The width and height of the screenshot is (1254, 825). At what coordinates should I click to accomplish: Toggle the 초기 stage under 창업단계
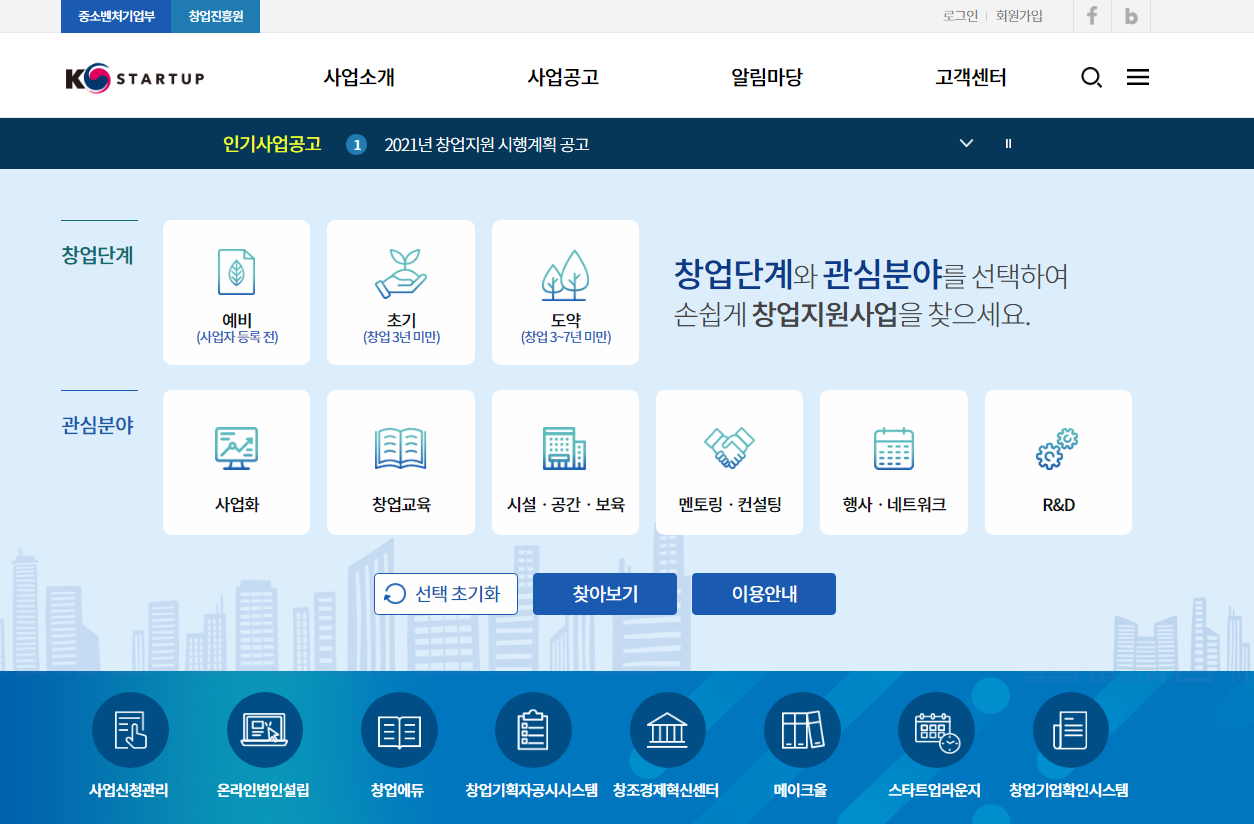400,292
